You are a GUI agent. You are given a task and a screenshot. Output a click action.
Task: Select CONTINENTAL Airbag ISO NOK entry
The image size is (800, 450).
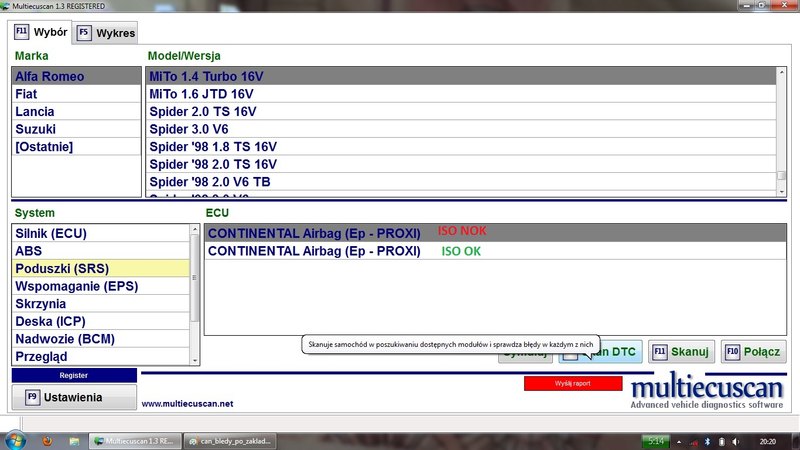[495, 233]
